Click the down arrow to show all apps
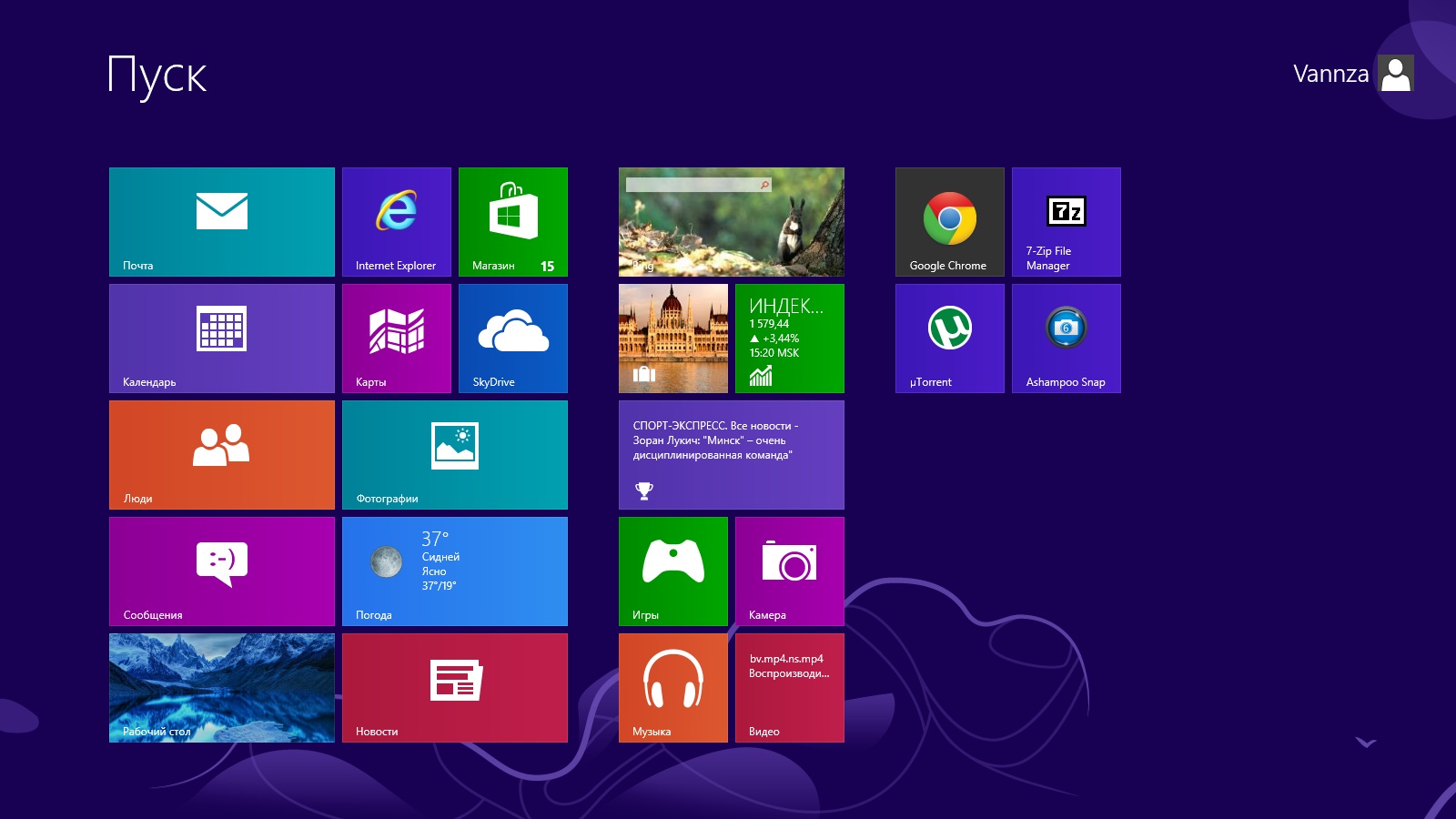Image resolution: width=1456 pixels, height=819 pixels. (1366, 743)
